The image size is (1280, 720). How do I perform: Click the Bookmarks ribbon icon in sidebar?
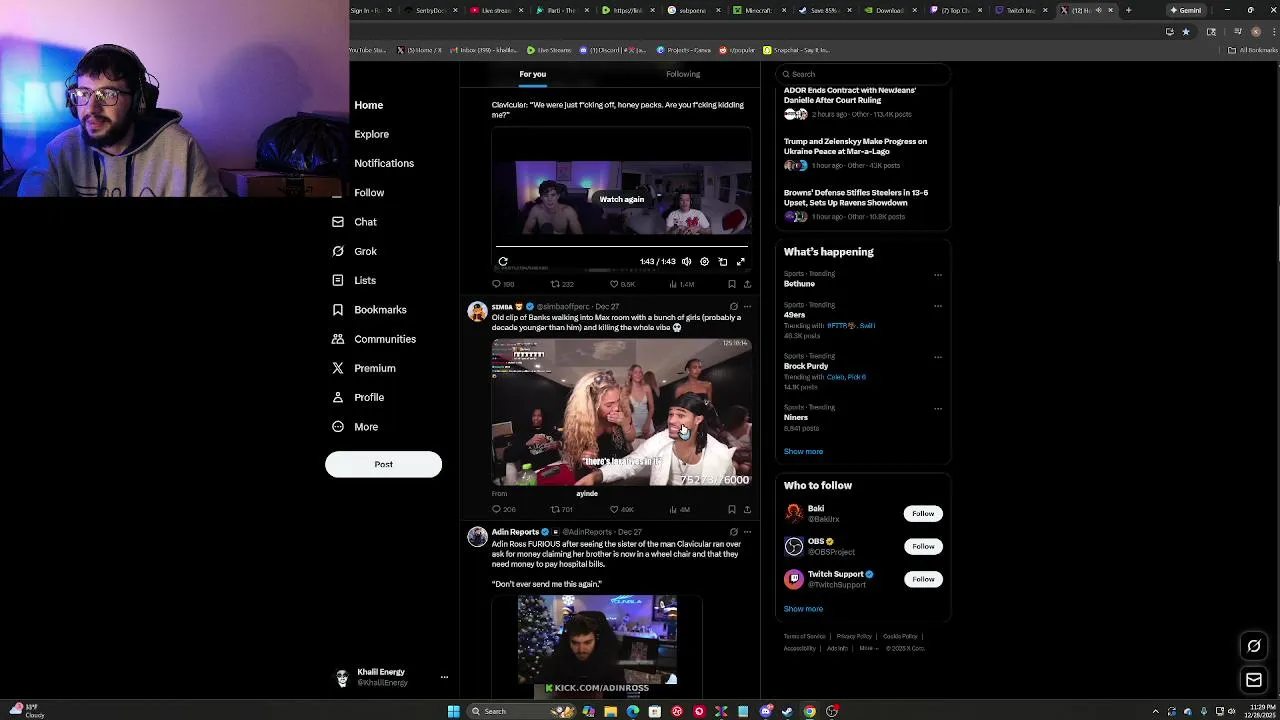pos(338,310)
